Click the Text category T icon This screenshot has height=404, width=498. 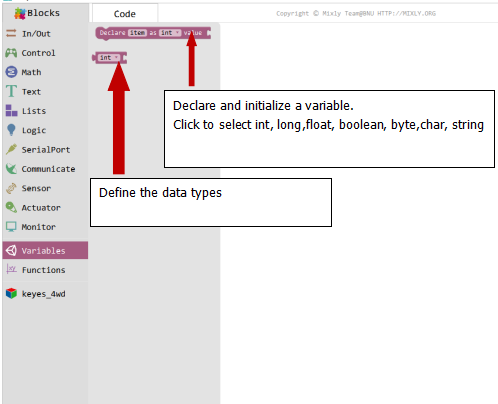(11, 91)
